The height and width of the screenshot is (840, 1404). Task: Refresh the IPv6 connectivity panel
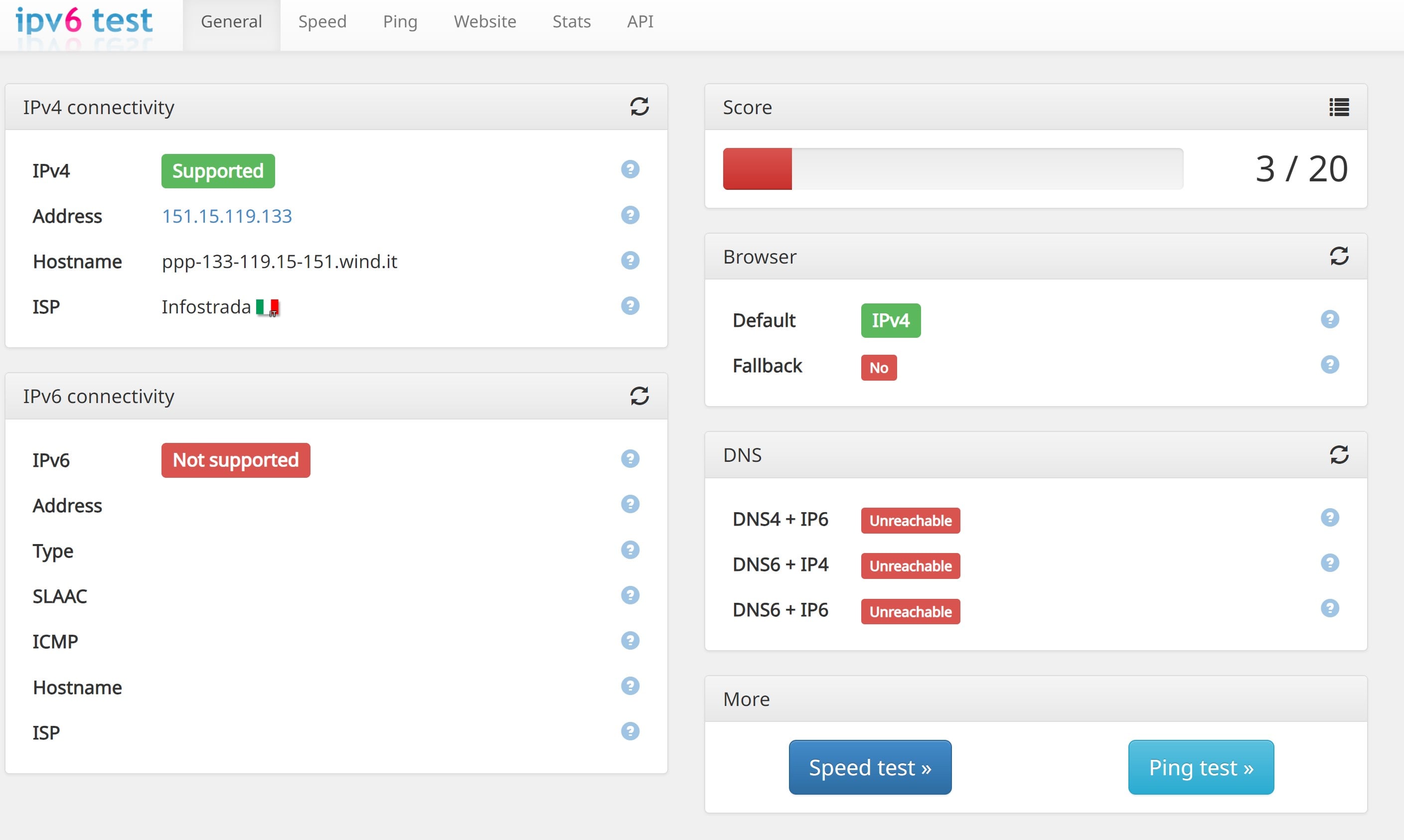(639, 396)
